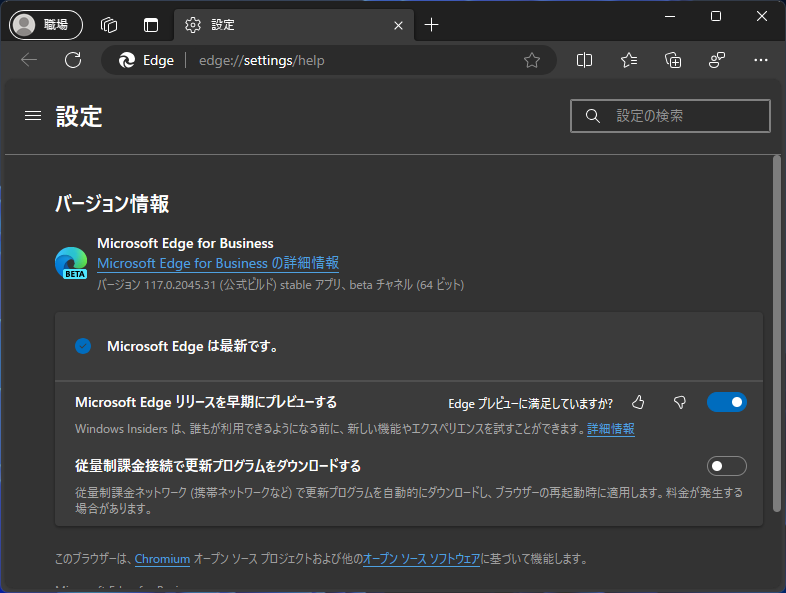Click the blue up-to-date checkmark icon
The height and width of the screenshot is (593, 786).
[x=83, y=346]
